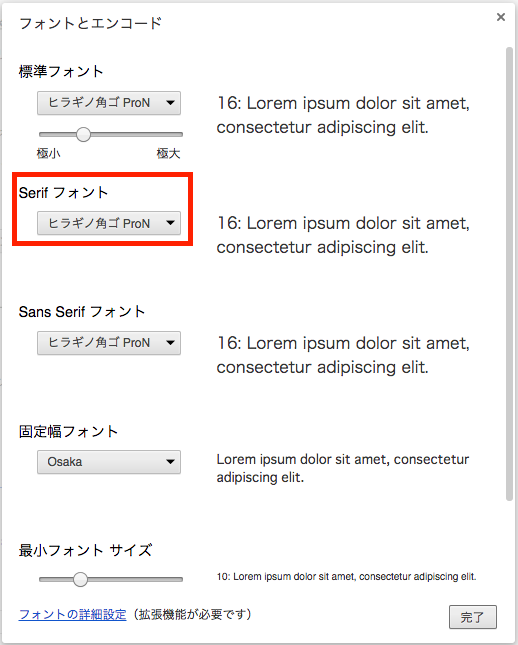This screenshot has width=518, height=645.
Task: Click the Sans Serif dropdown arrow
Action: coord(170,343)
